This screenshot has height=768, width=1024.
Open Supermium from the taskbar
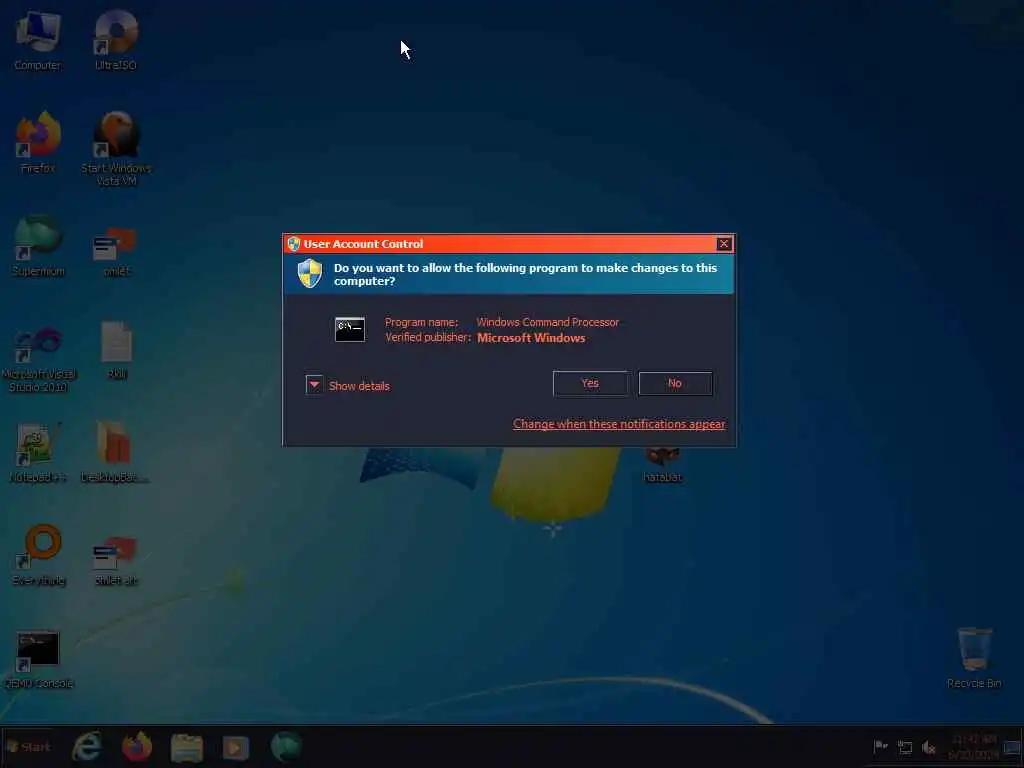coord(285,747)
